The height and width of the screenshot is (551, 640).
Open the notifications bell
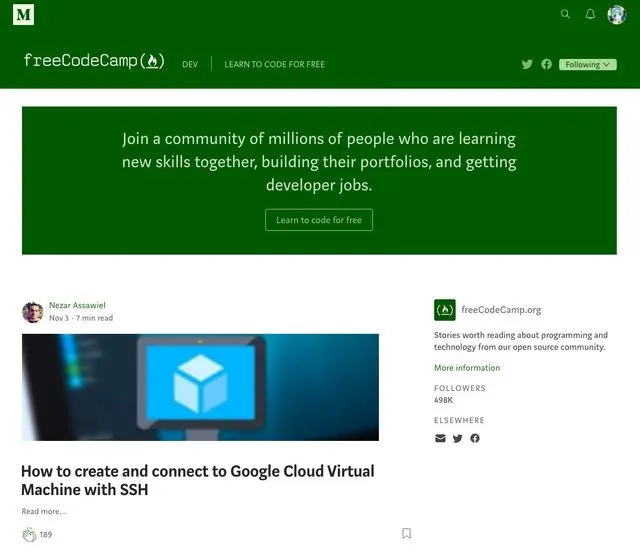[x=590, y=14]
